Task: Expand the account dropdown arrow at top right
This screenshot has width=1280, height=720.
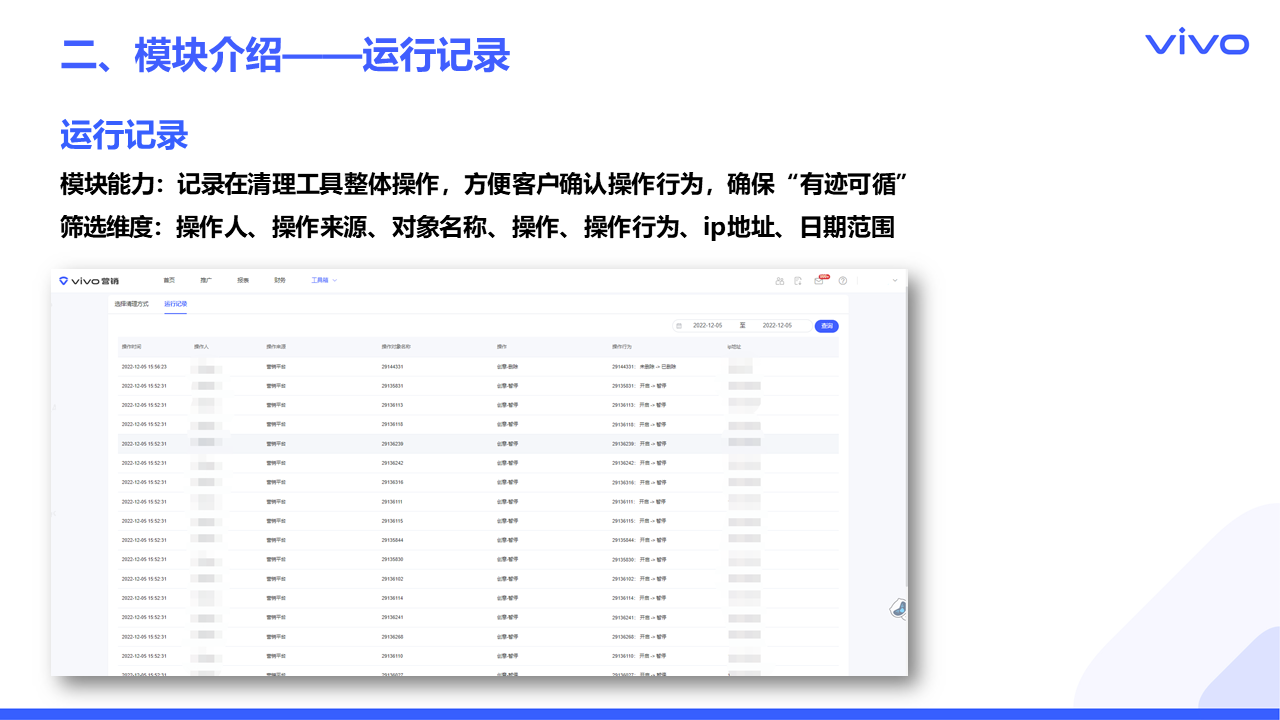Action: (894, 281)
